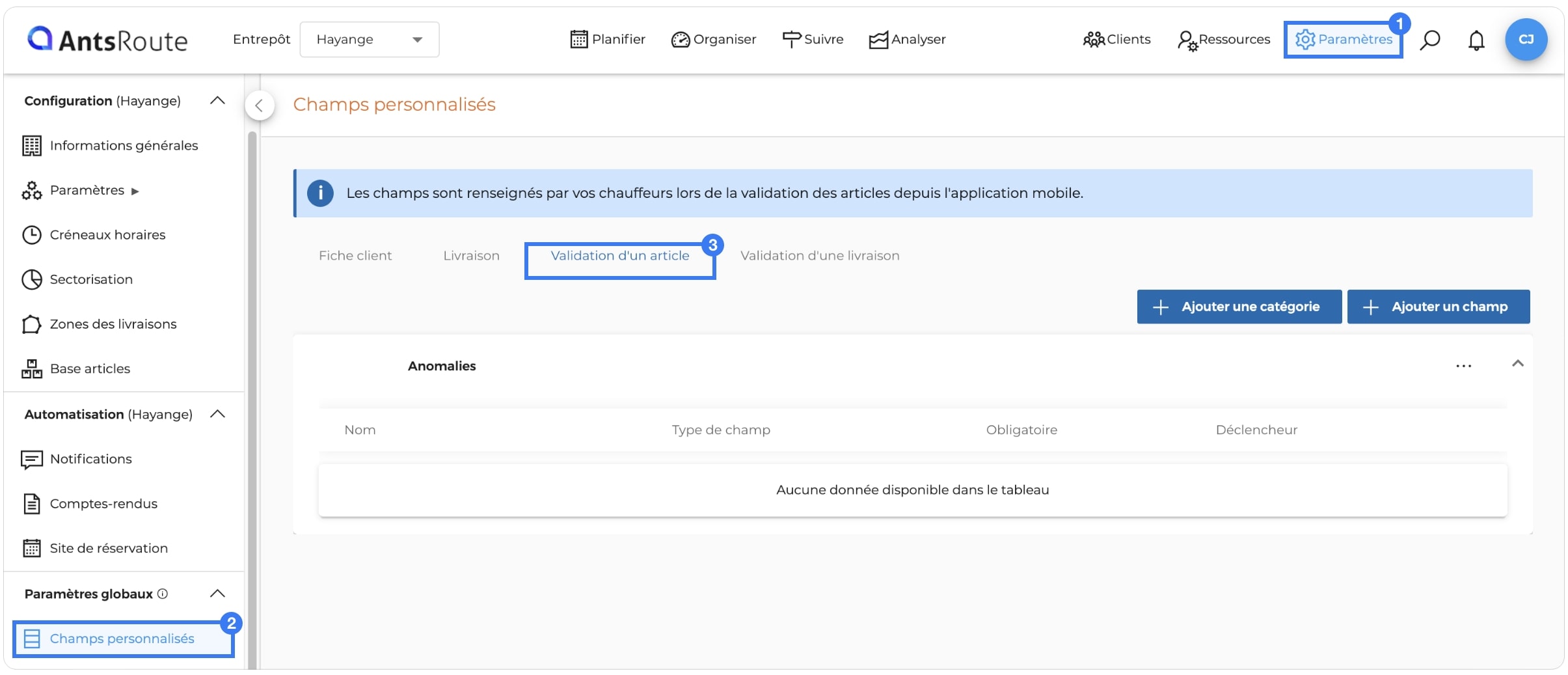The width and height of the screenshot is (1568, 675).
Task: Collapse the Configuration (Hayange) section
Action: coord(218,101)
